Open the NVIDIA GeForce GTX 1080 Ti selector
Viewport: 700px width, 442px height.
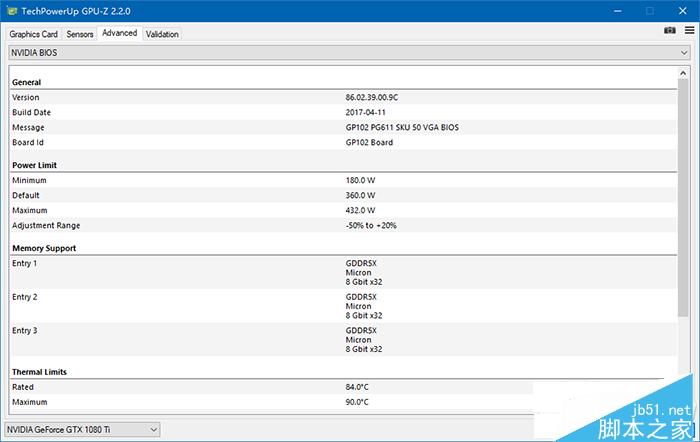pyautogui.click(x=82, y=429)
